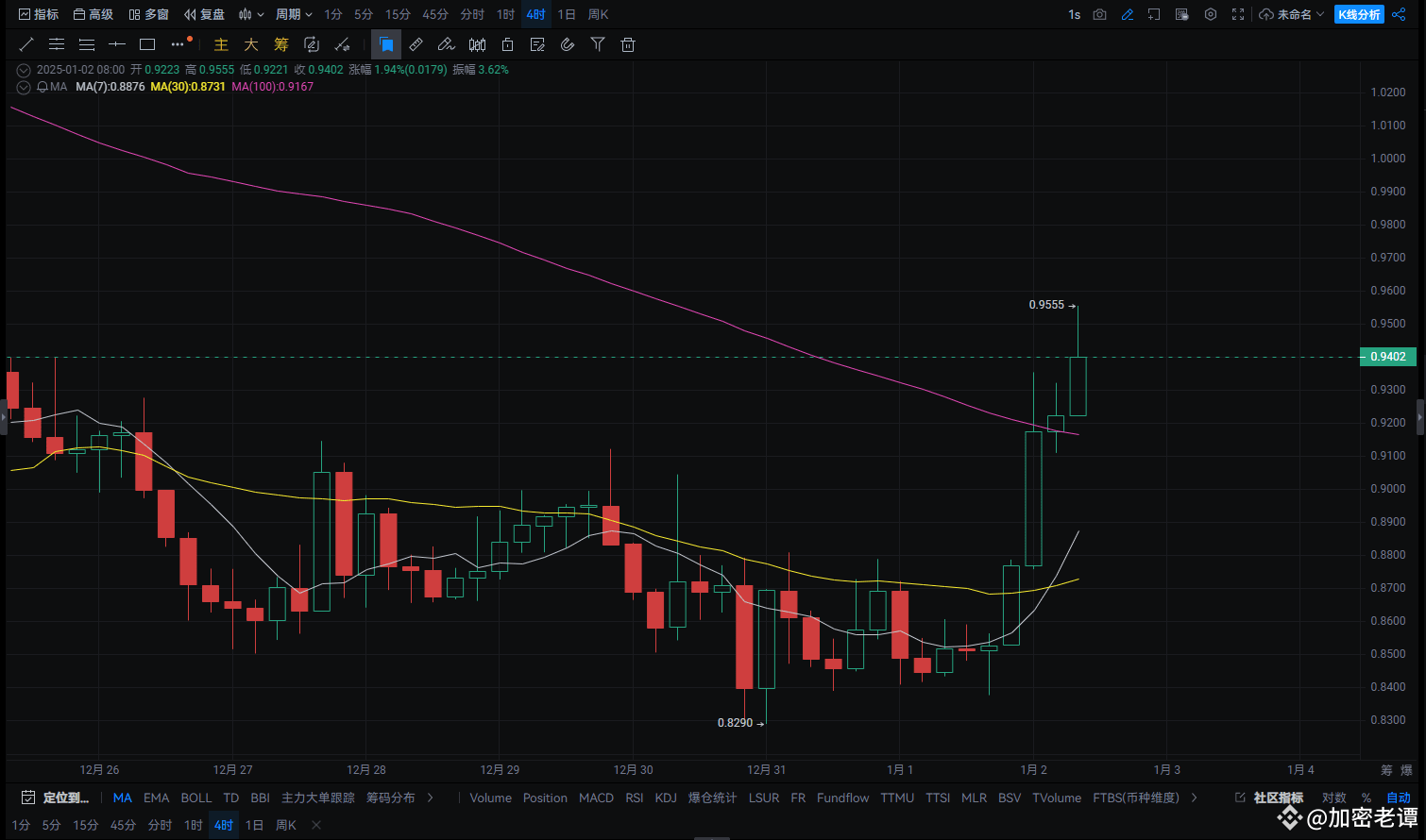Expand the 周期 period dropdown
Viewport: 1426px width, 840px height.
tap(294, 14)
